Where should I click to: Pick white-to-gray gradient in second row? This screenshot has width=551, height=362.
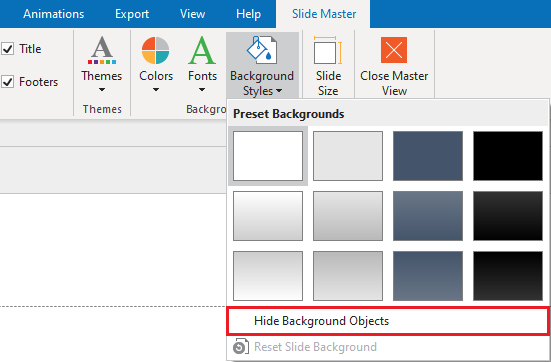[x=268, y=216]
